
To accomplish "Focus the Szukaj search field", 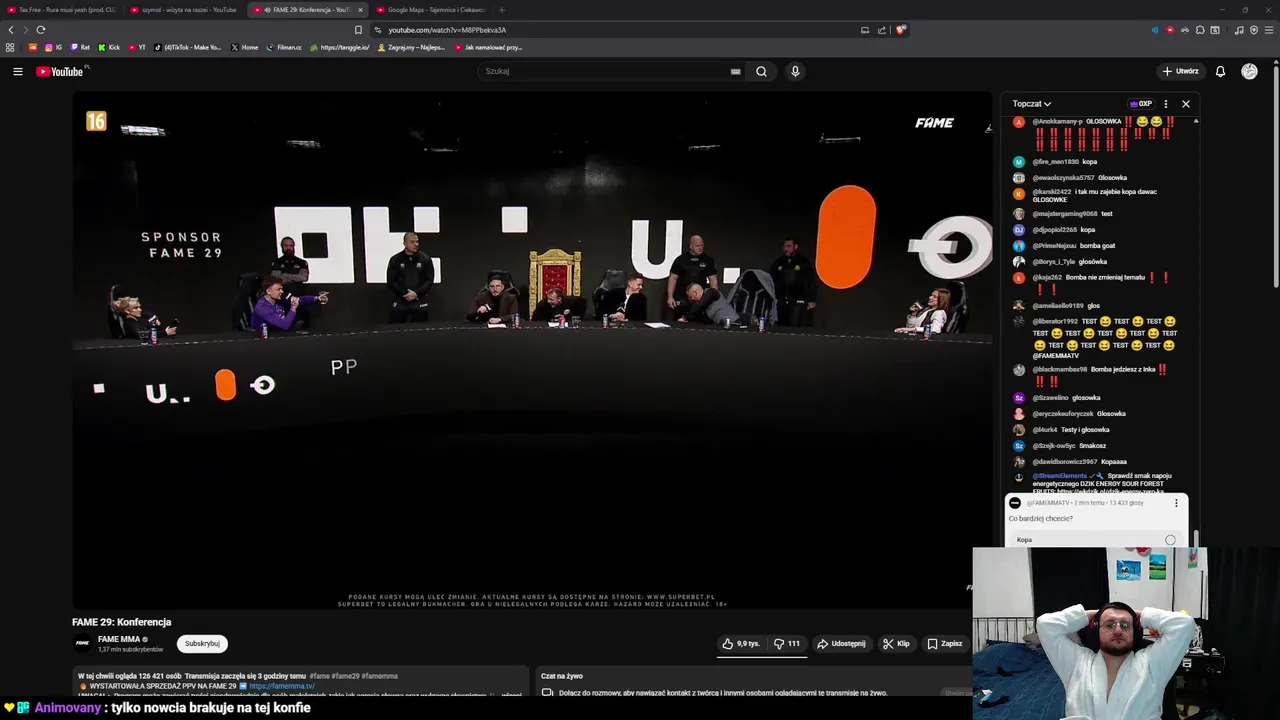I will point(612,71).
